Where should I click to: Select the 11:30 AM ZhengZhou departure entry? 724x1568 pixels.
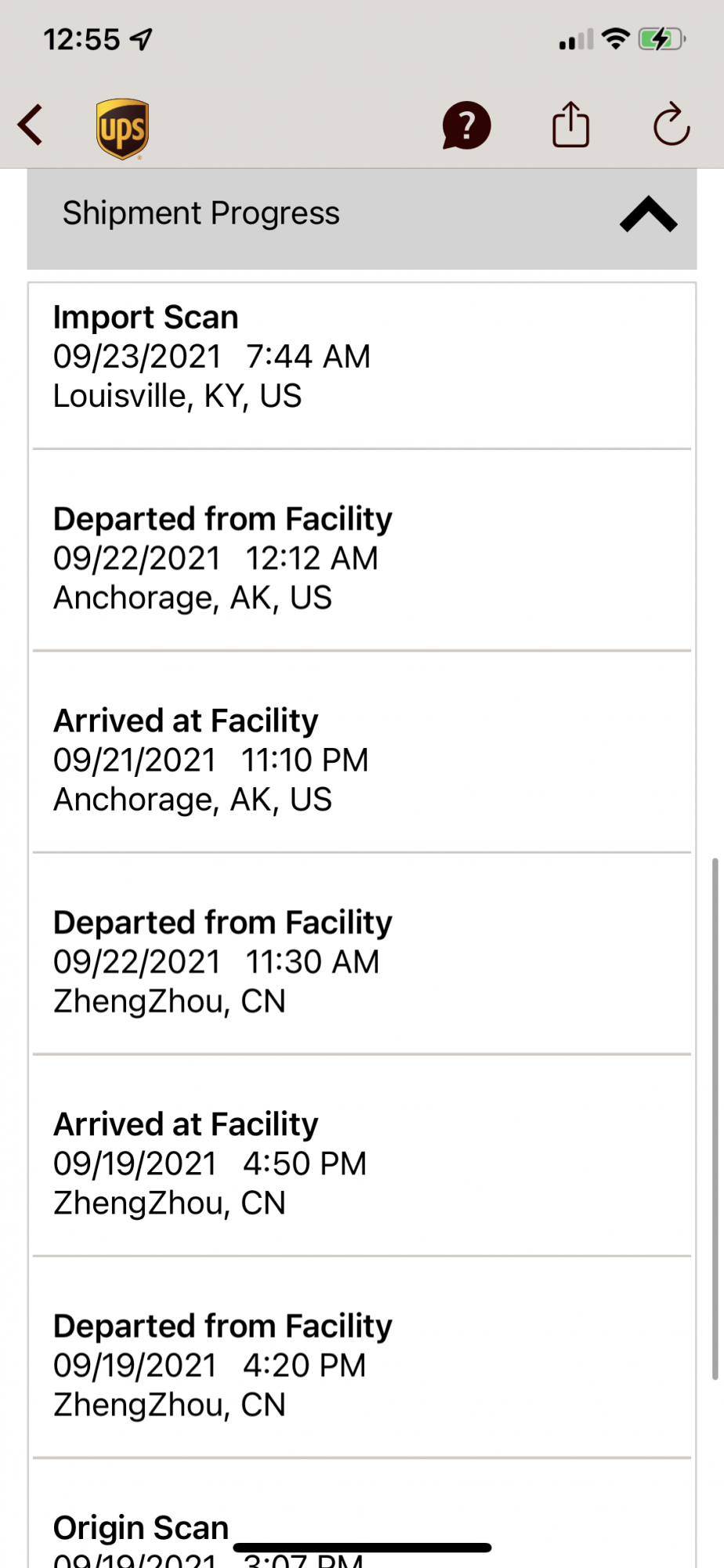point(361,961)
